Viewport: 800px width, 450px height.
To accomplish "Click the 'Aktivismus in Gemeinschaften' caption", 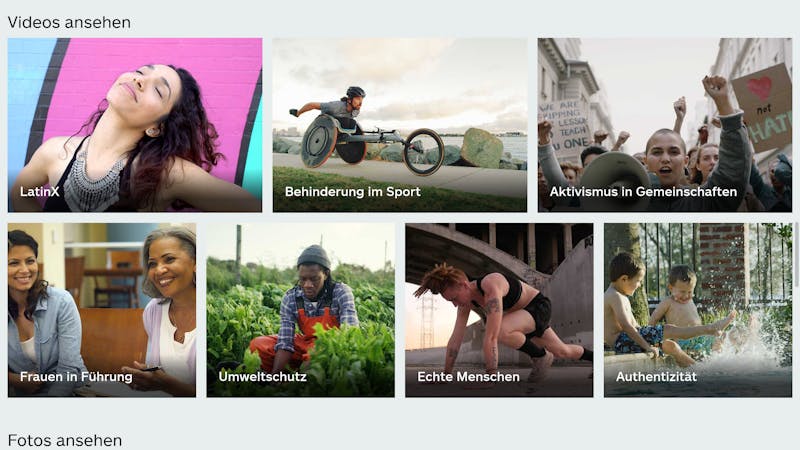I will (x=643, y=192).
